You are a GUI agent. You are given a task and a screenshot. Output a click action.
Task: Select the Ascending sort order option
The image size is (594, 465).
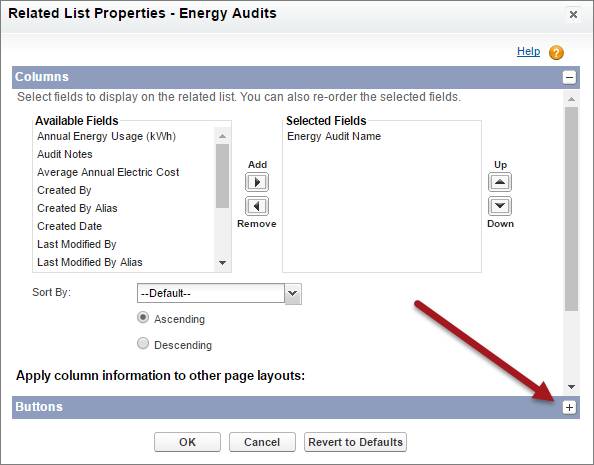click(143, 318)
